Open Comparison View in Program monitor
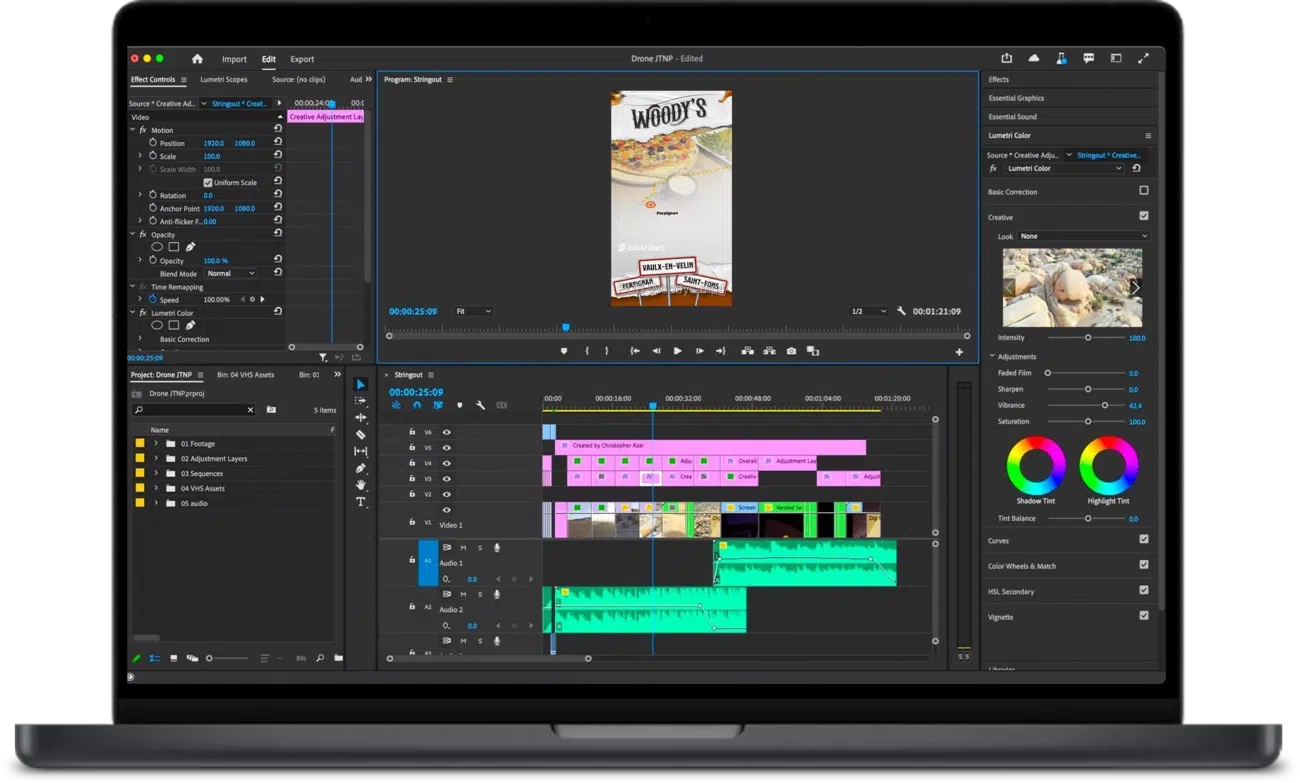This screenshot has height=783, width=1300. 813,351
